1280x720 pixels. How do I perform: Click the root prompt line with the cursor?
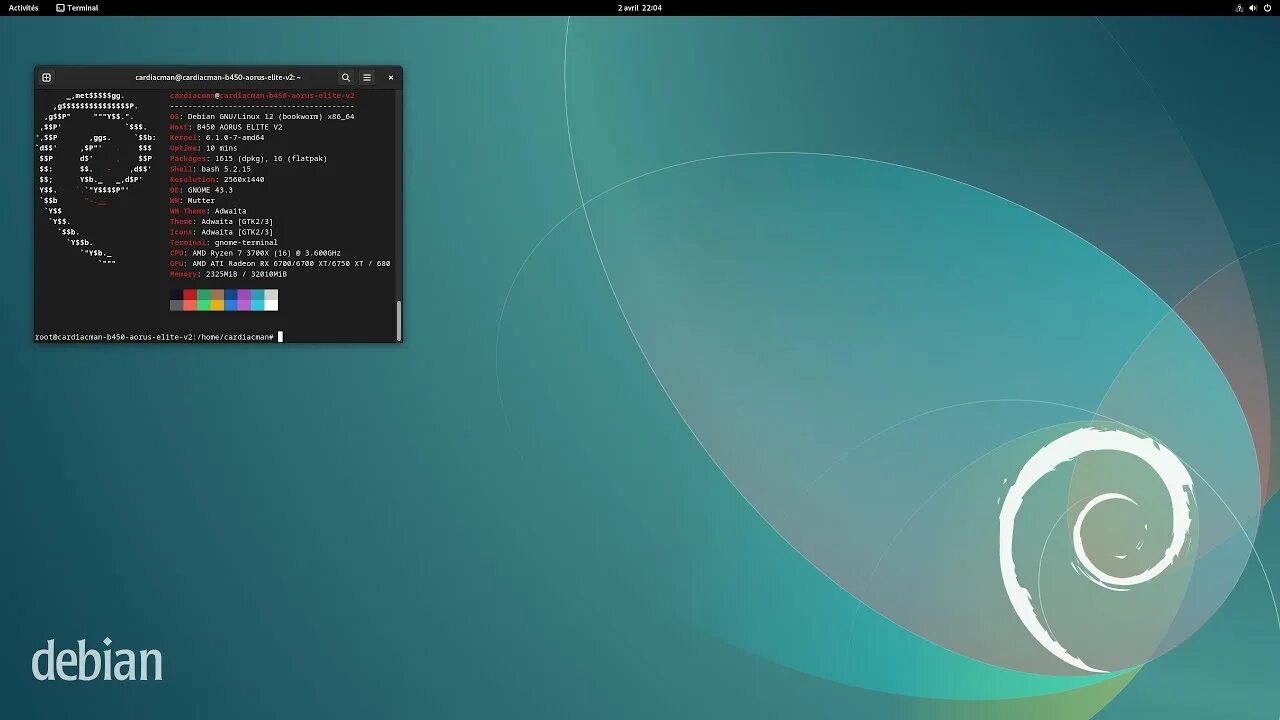(159, 337)
